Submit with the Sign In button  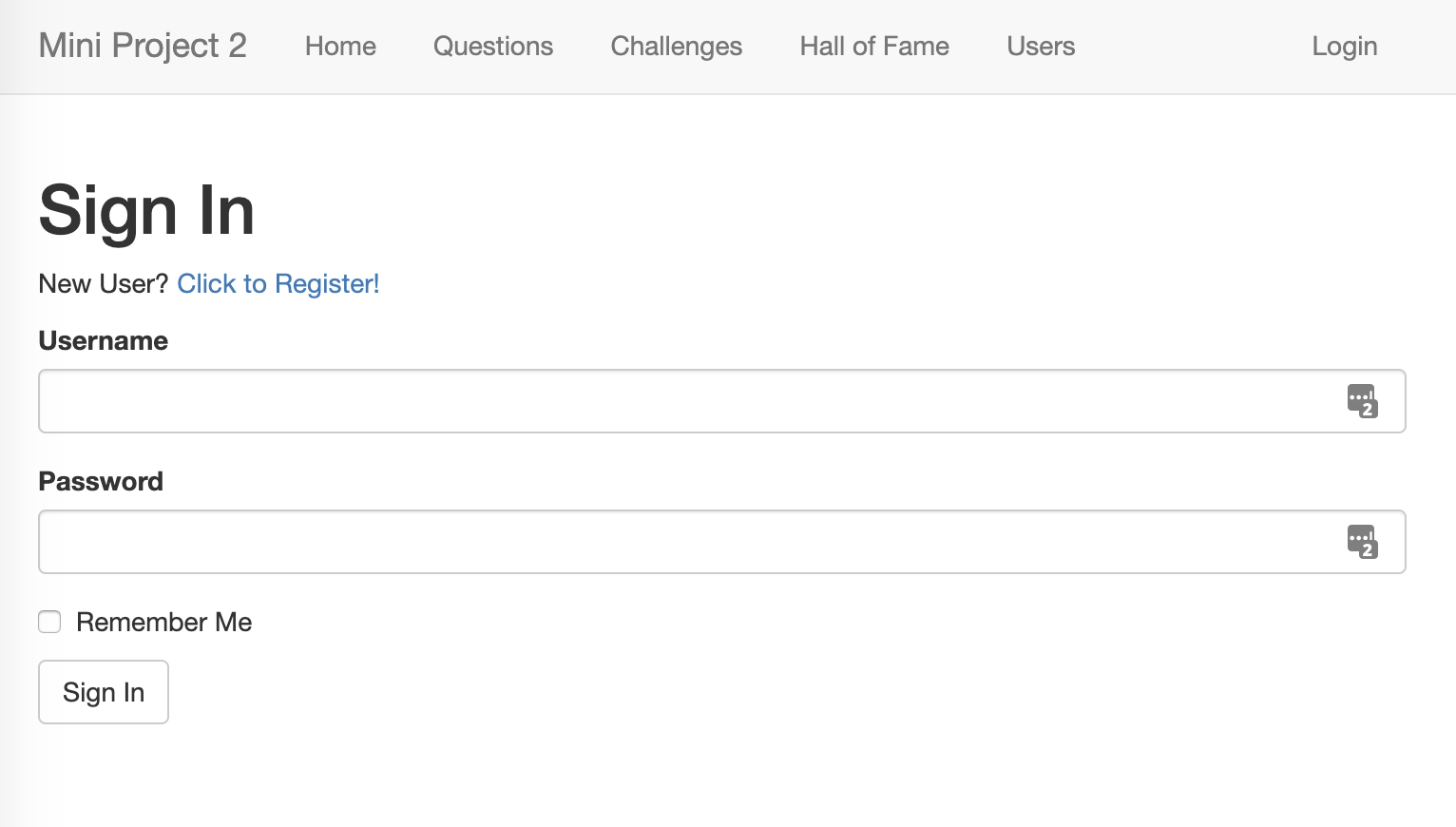tap(104, 692)
